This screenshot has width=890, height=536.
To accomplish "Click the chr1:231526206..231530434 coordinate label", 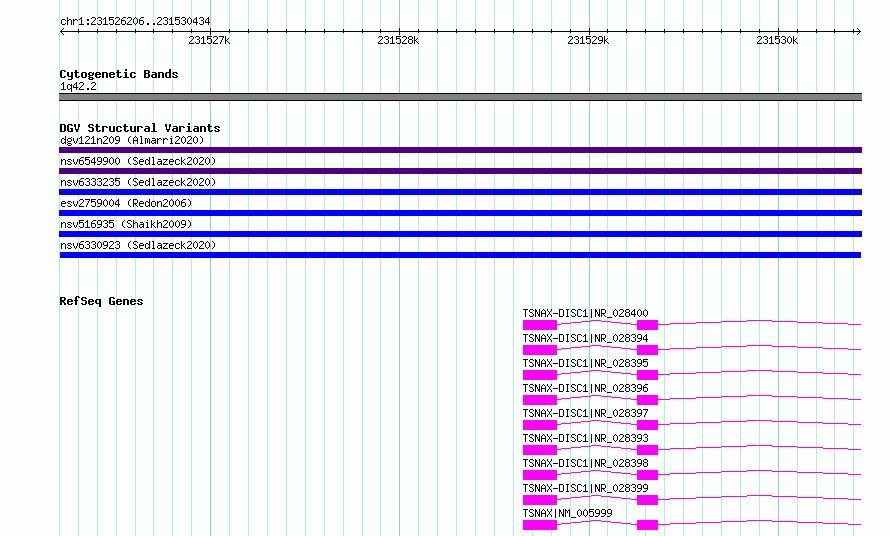I will (135, 21).
